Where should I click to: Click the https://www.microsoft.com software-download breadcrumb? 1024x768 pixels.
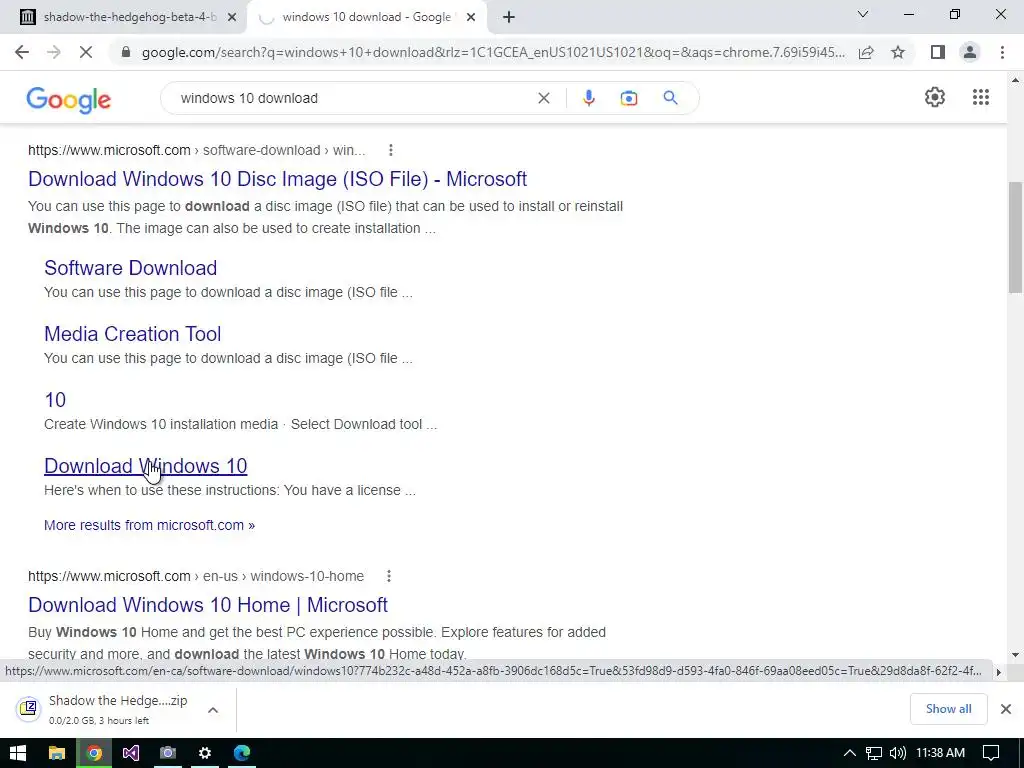197,150
